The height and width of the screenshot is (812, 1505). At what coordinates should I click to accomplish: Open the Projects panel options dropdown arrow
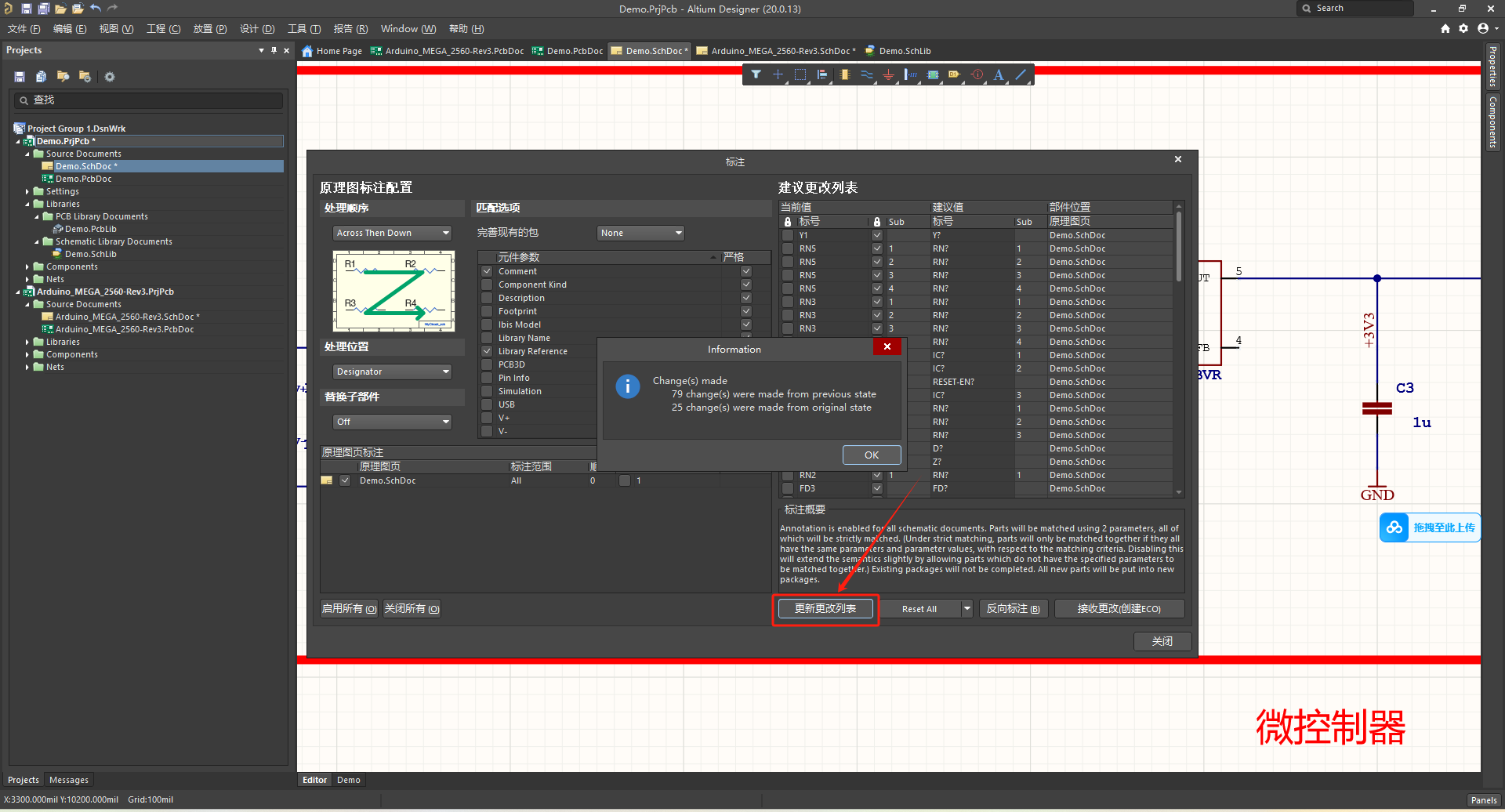click(x=261, y=50)
